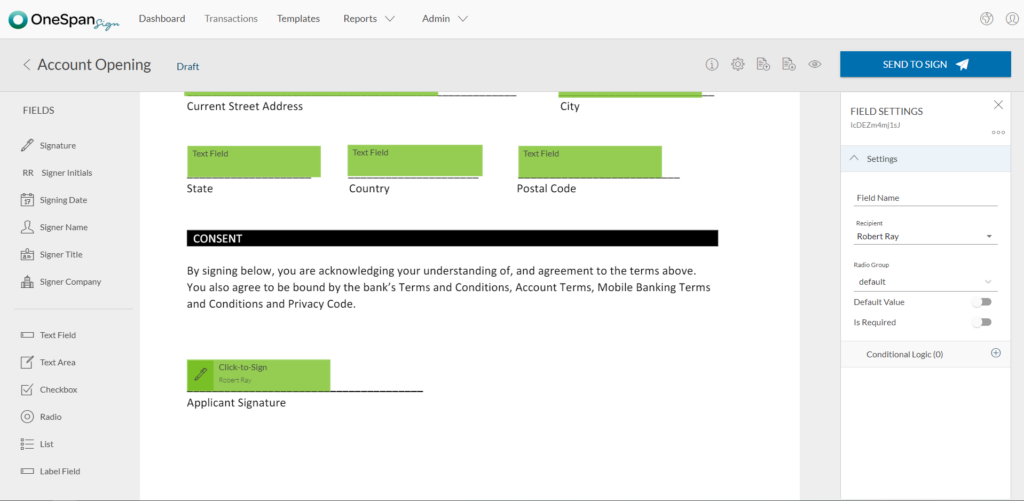The height and width of the screenshot is (501, 1024).
Task: Enable the Is Required switch
Action: 984,322
